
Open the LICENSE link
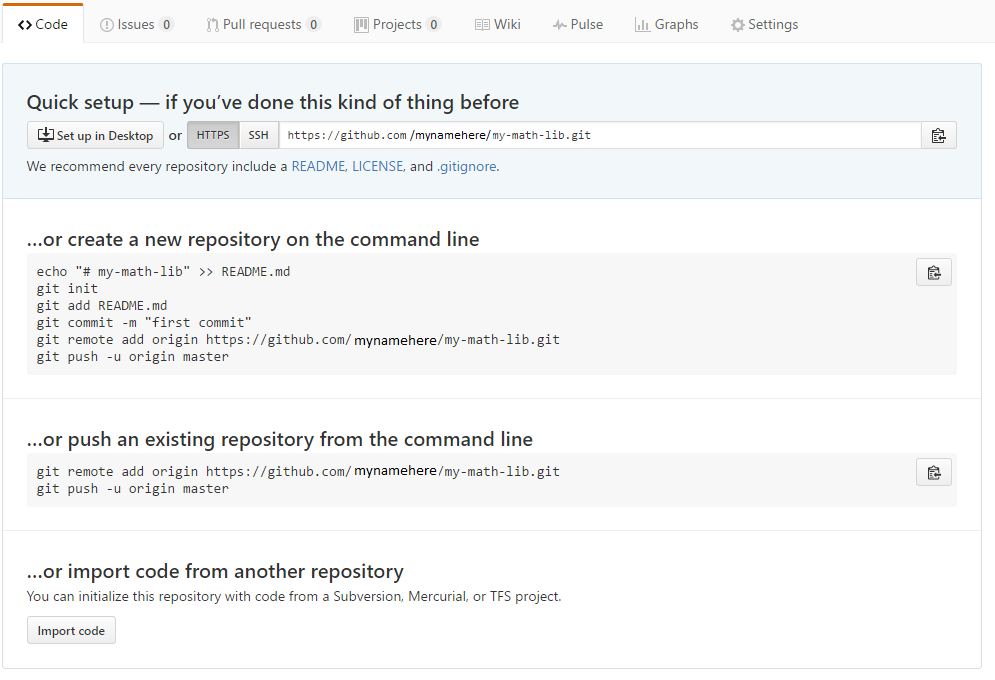pyautogui.click(x=378, y=167)
